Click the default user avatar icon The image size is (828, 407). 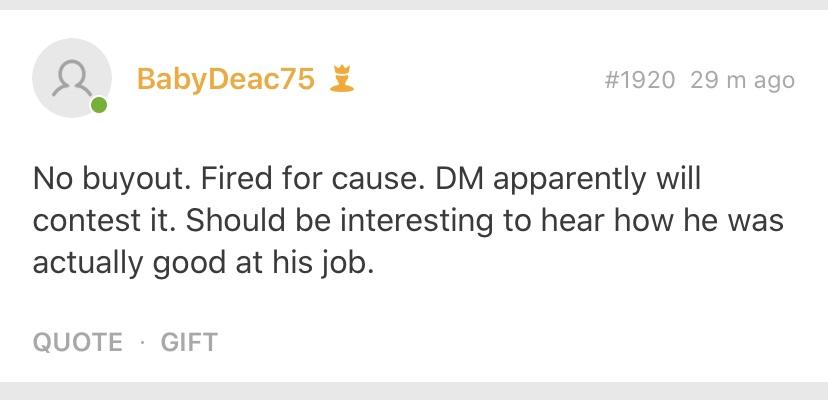72,79
